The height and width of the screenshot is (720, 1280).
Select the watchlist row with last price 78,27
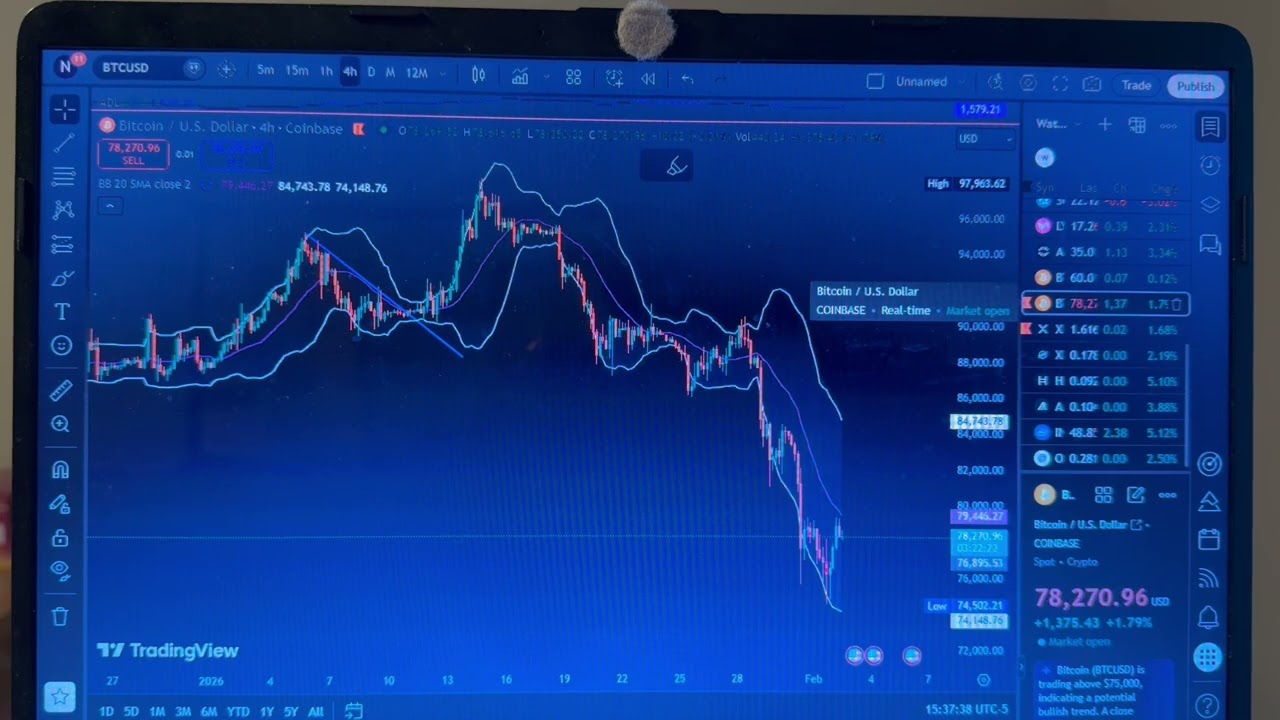(x=1105, y=304)
